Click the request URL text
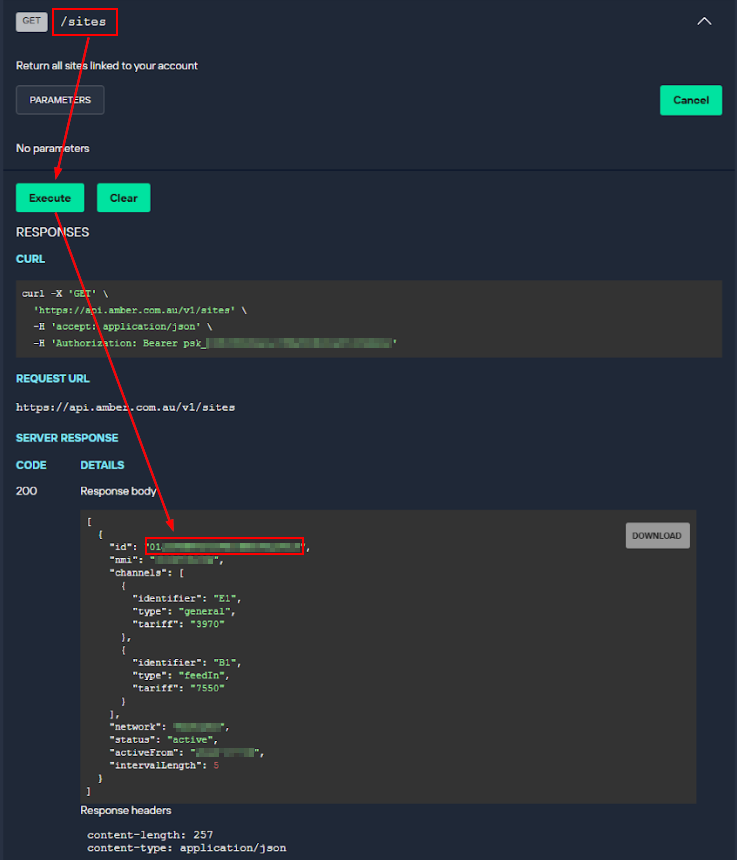The width and height of the screenshot is (737, 860). [125, 407]
